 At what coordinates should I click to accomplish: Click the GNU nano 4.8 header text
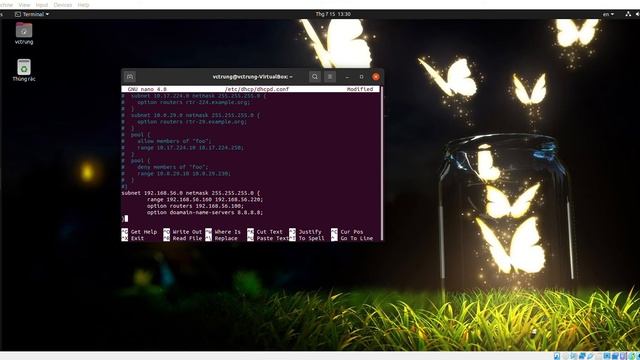(x=147, y=89)
